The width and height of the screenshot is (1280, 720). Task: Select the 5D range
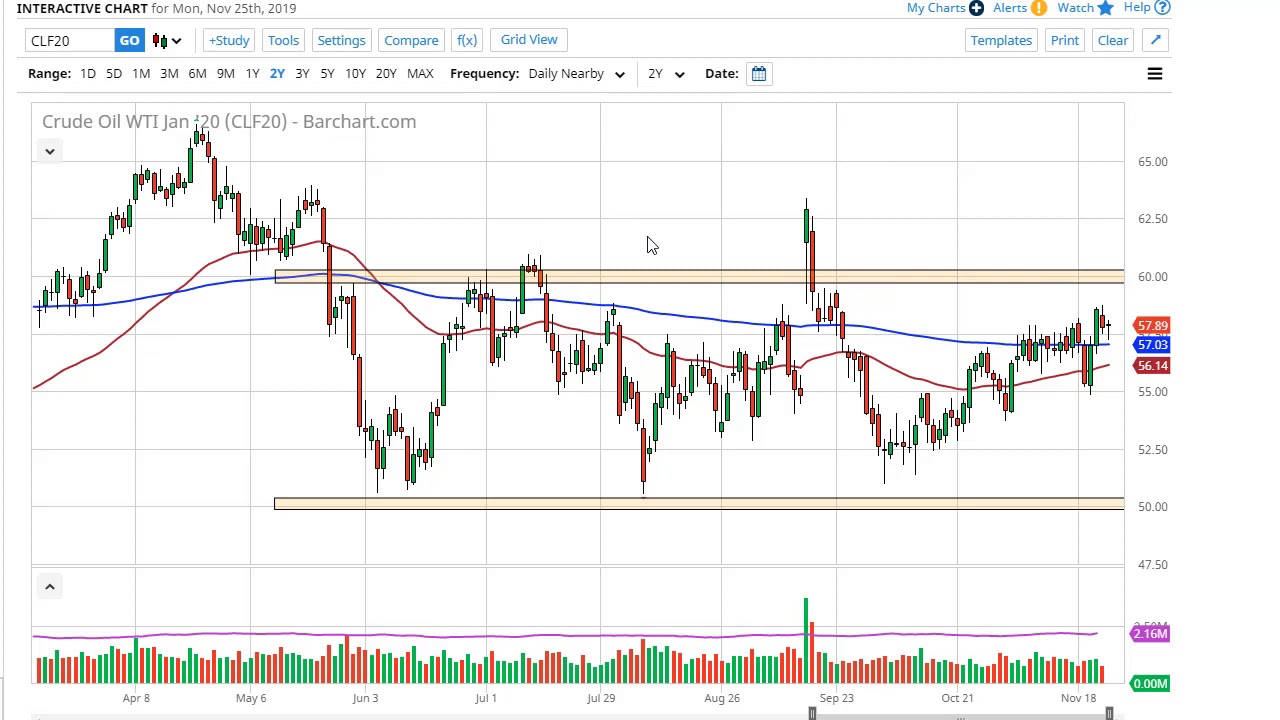(114, 73)
